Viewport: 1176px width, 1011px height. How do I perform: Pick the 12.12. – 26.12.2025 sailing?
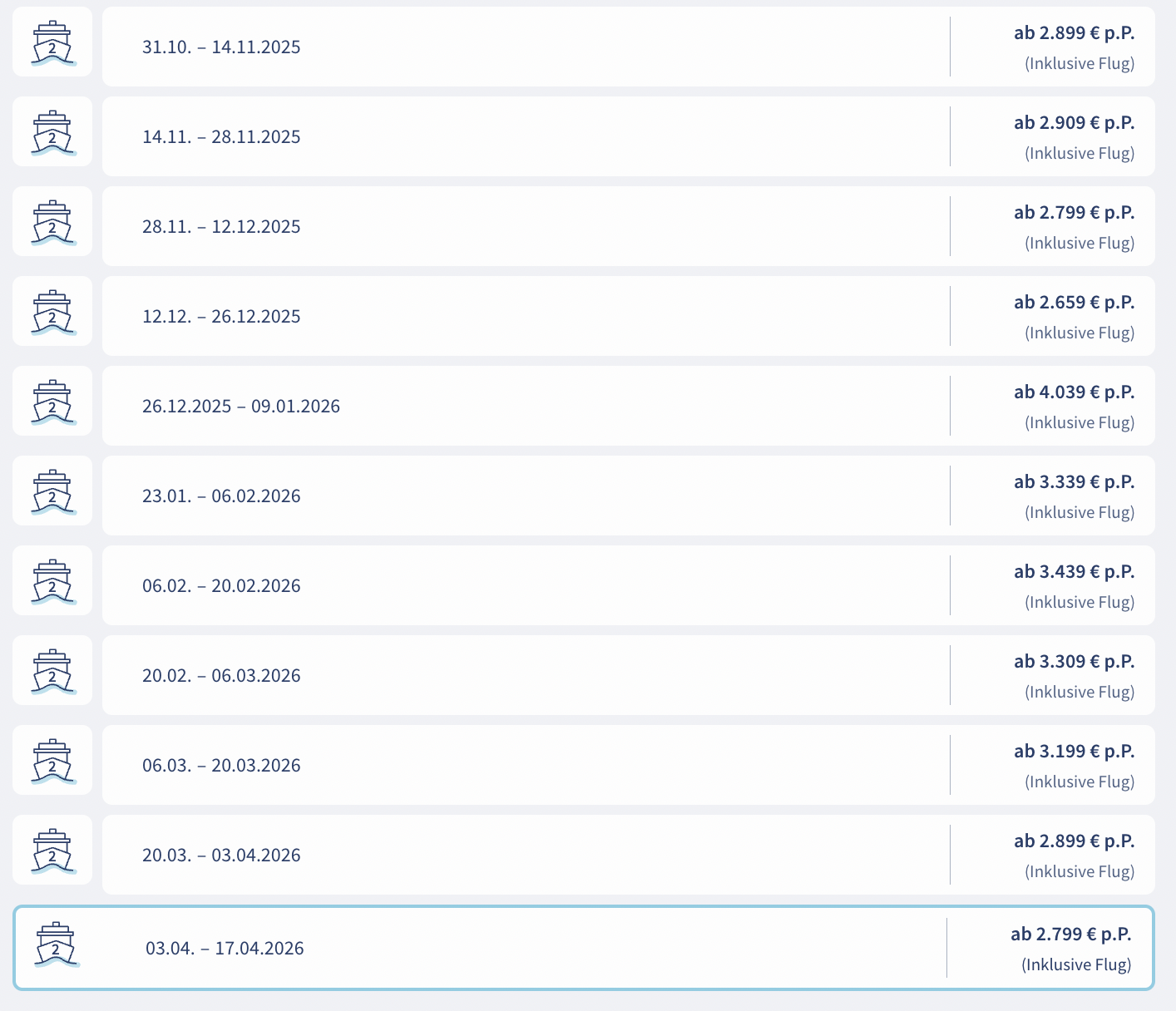[x=221, y=317]
